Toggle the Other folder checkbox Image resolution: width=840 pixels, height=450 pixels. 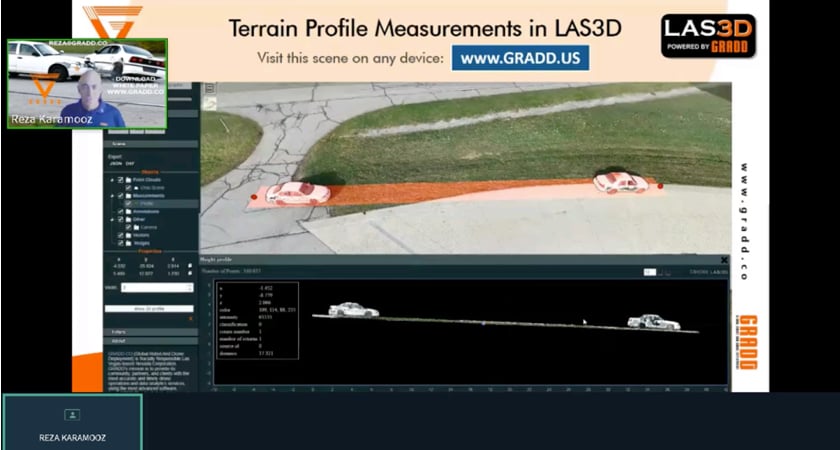pos(121,220)
